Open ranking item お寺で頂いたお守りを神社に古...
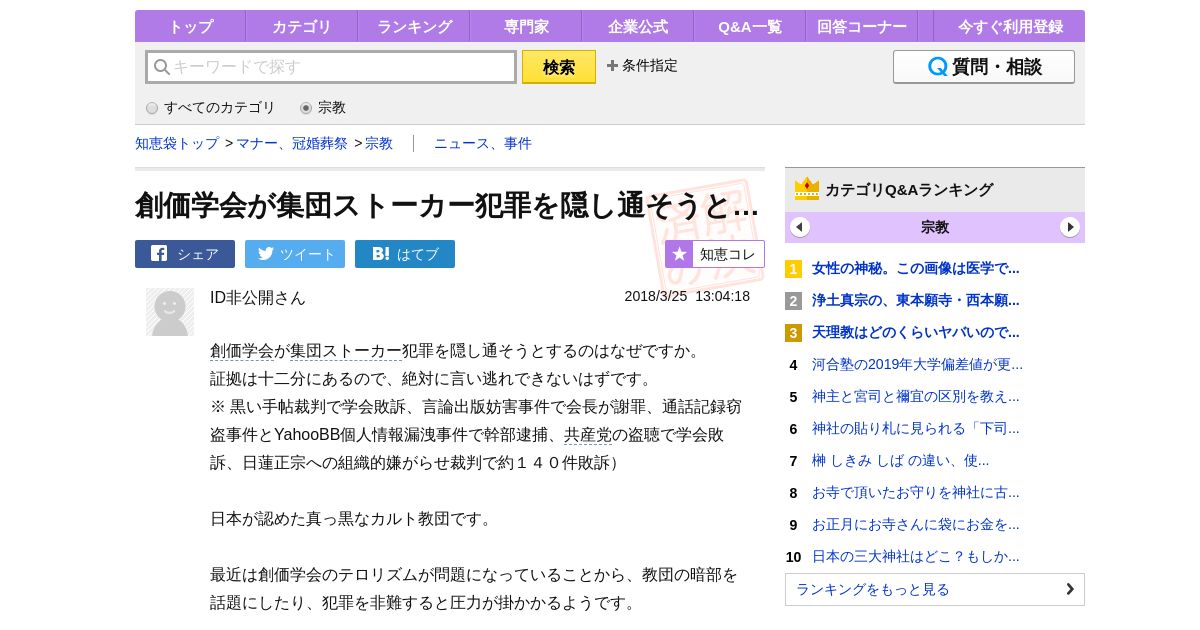 916,492
